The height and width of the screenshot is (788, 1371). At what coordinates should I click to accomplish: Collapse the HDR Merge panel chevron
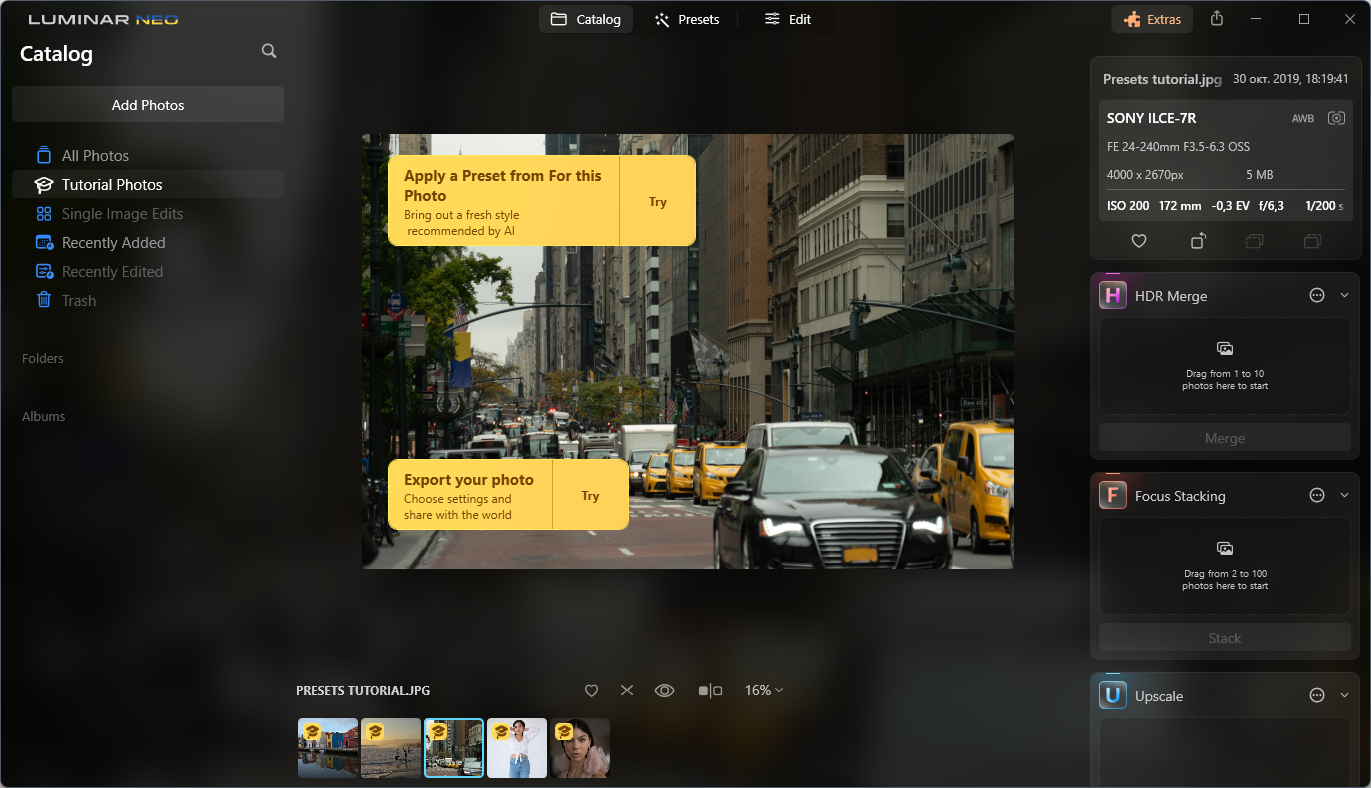1344,295
